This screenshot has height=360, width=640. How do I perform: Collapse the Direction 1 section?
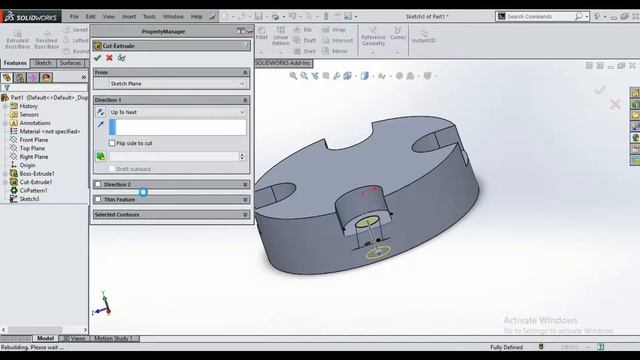[x=245, y=100]
